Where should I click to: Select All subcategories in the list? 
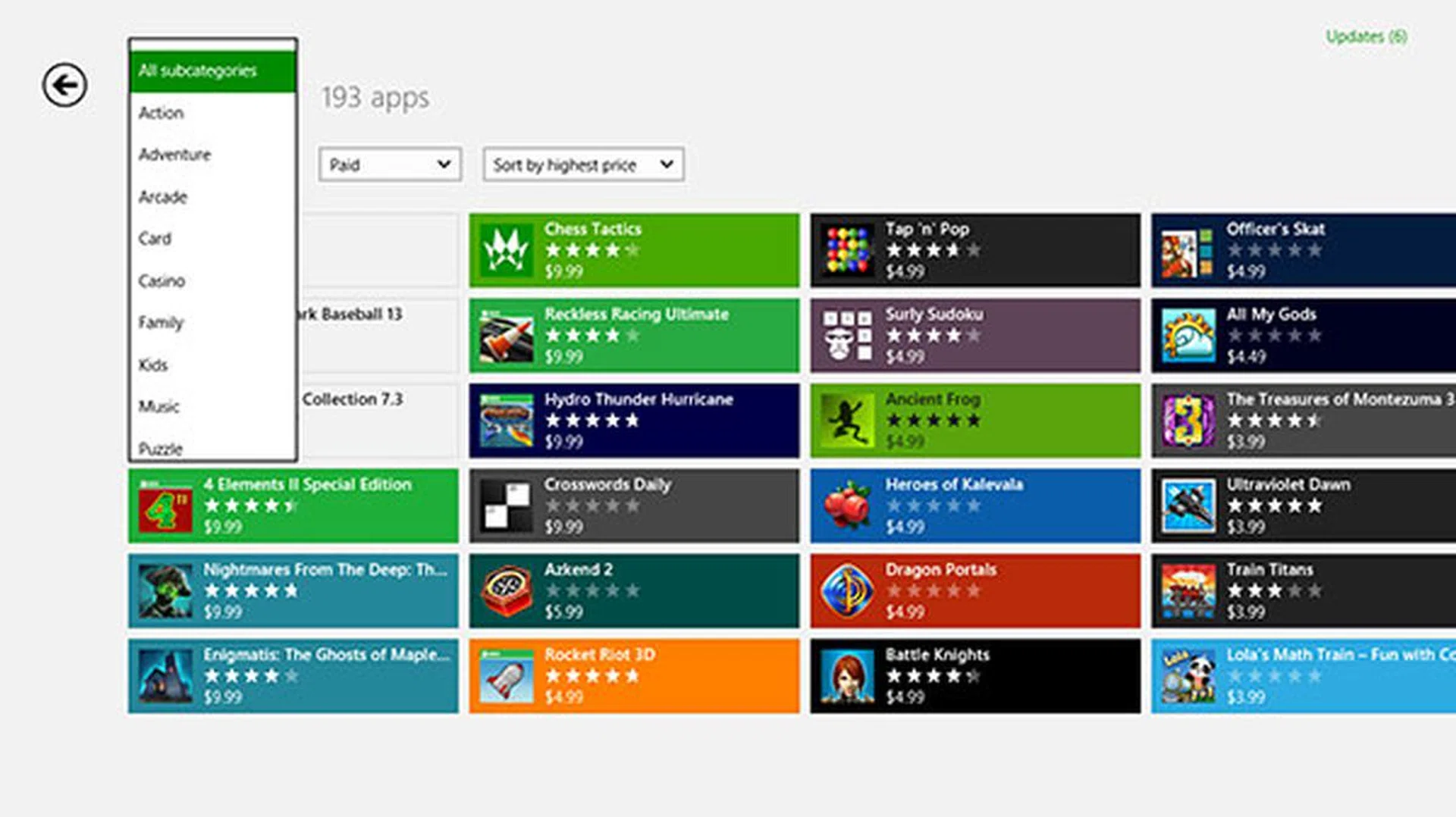pos(212,71)
